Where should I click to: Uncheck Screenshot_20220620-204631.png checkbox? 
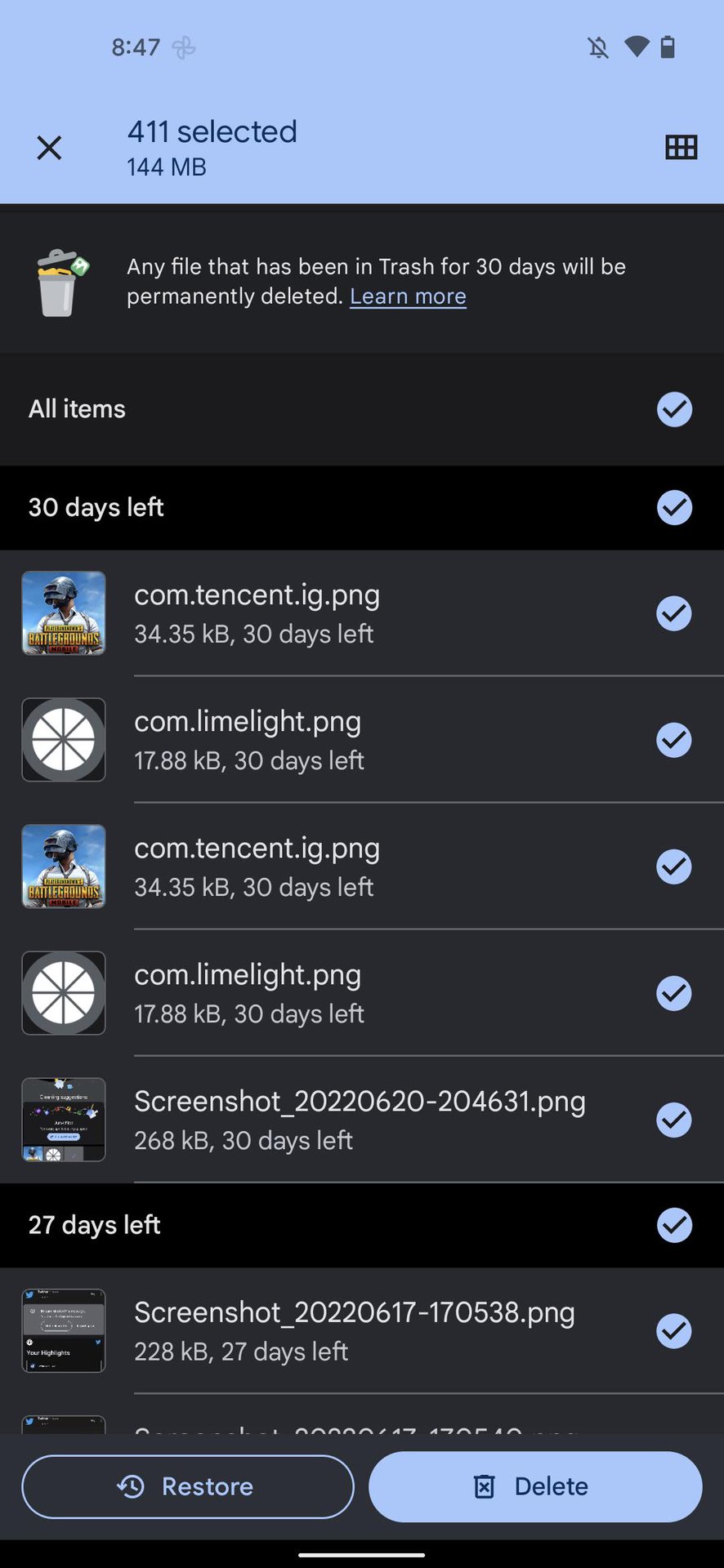point(674,1120)
